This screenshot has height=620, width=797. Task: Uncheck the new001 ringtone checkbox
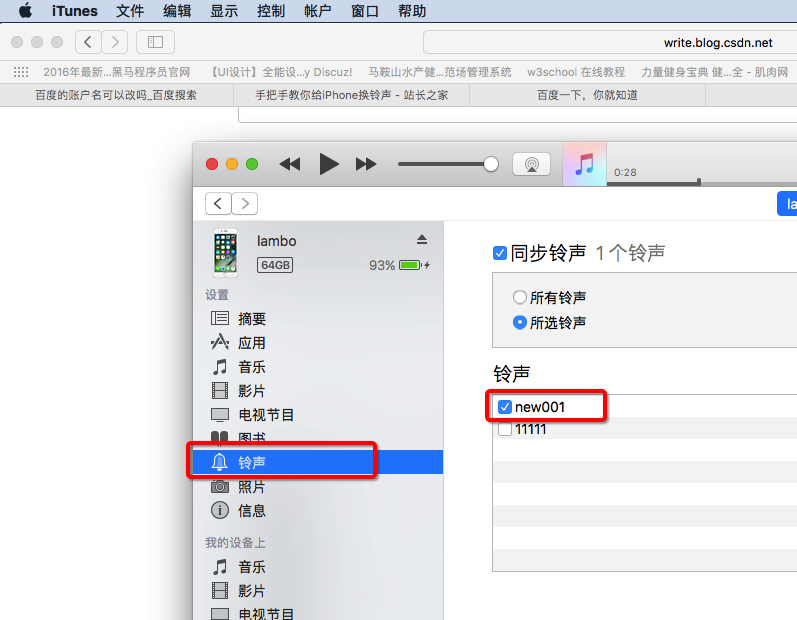pyautogui.click(x=505, y=407)
